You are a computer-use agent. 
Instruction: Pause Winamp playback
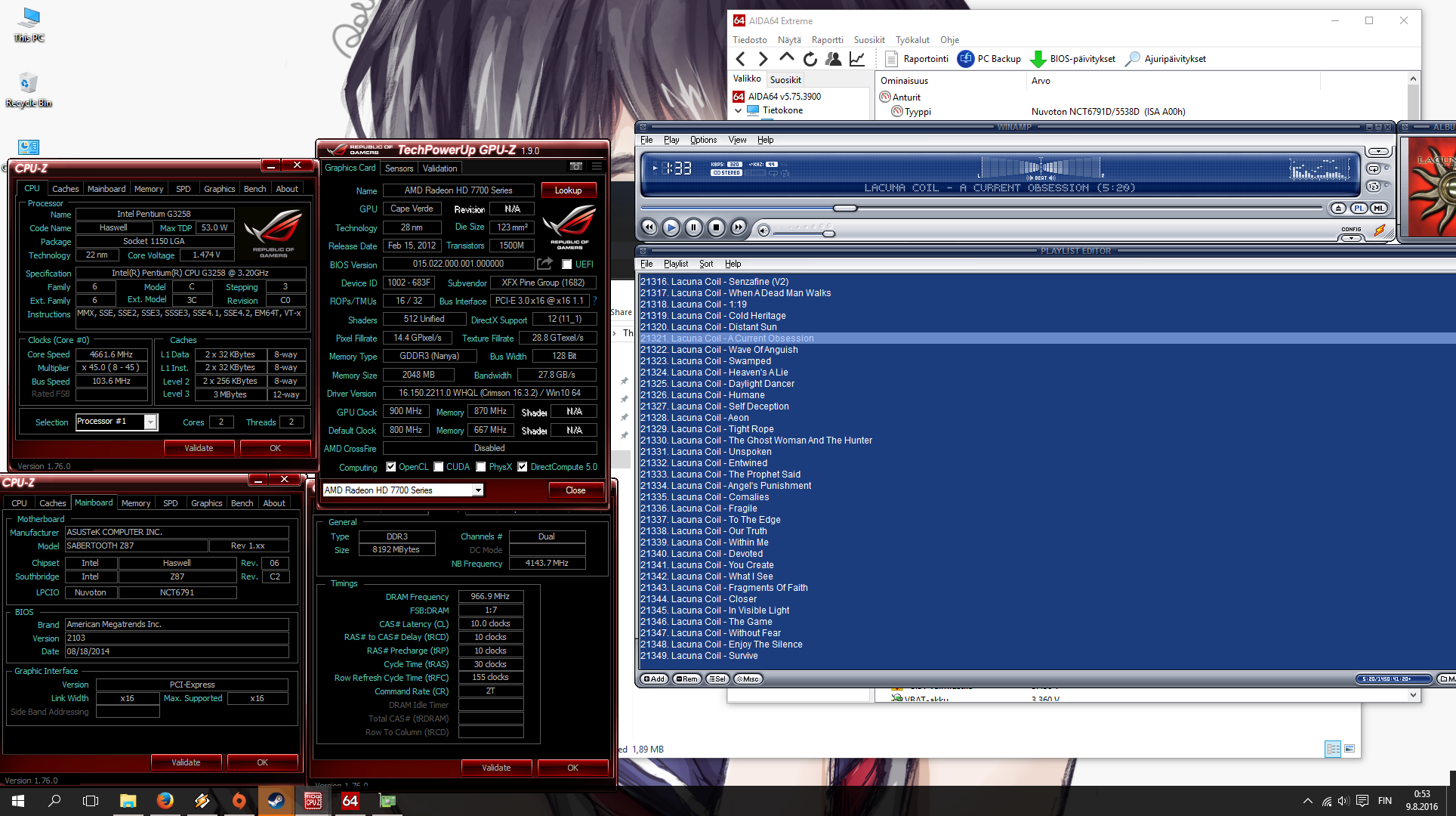click(693, 227)
